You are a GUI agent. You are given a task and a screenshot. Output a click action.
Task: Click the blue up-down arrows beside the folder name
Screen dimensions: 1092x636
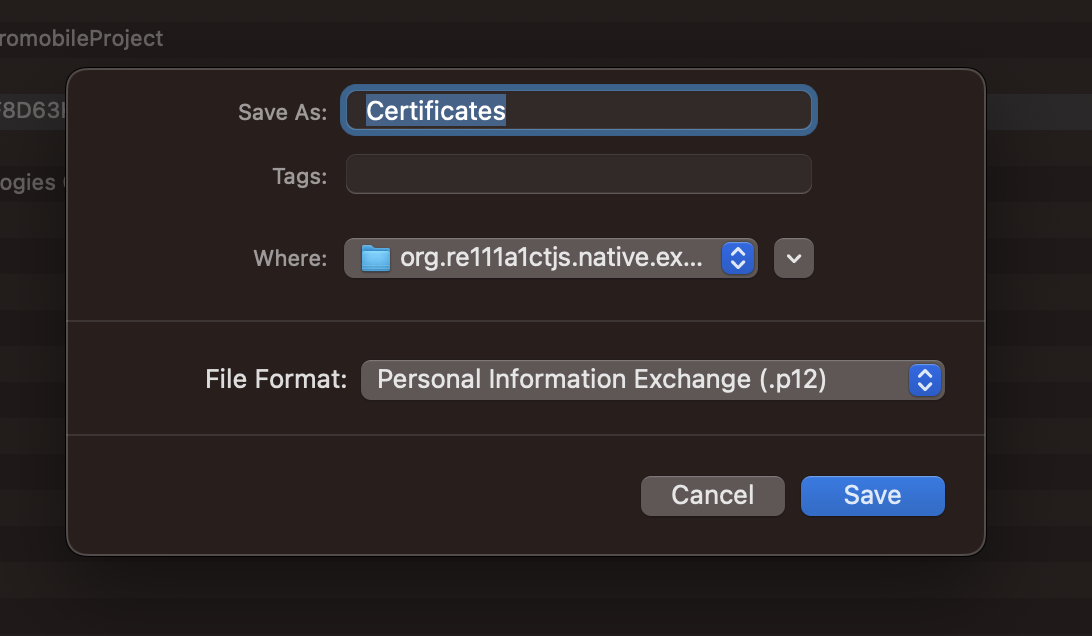pyautogui.click(x=738, y=258)
